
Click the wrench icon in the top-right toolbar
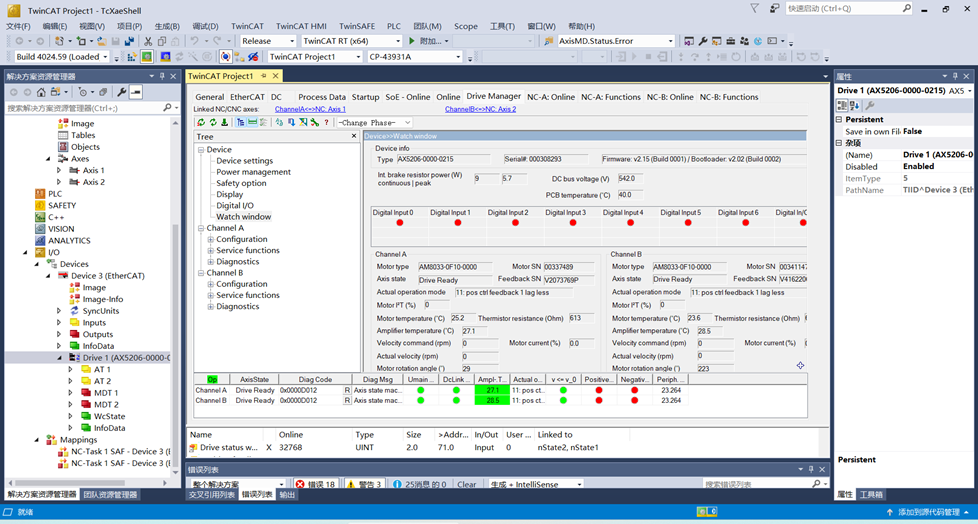703,41
